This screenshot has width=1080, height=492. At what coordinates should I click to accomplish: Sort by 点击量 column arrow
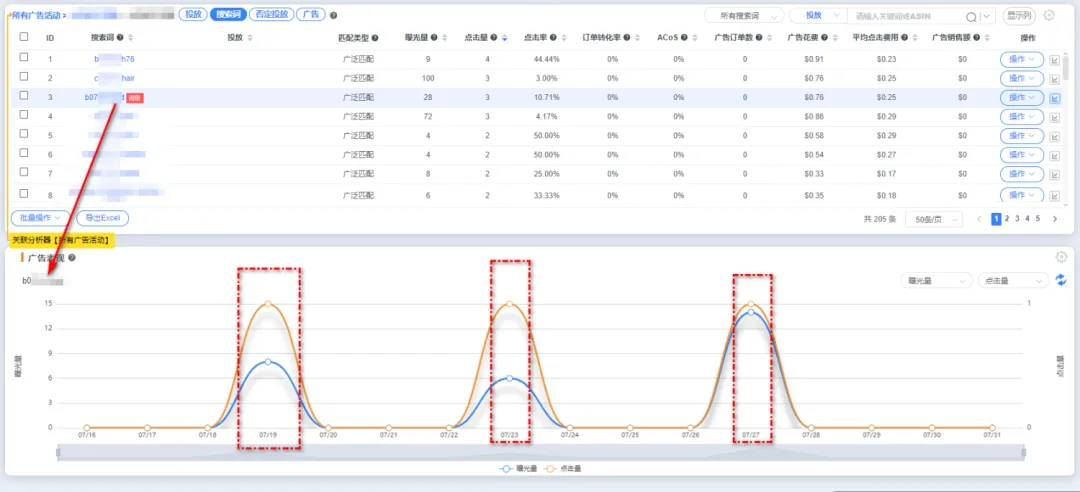tap(504, 38)
